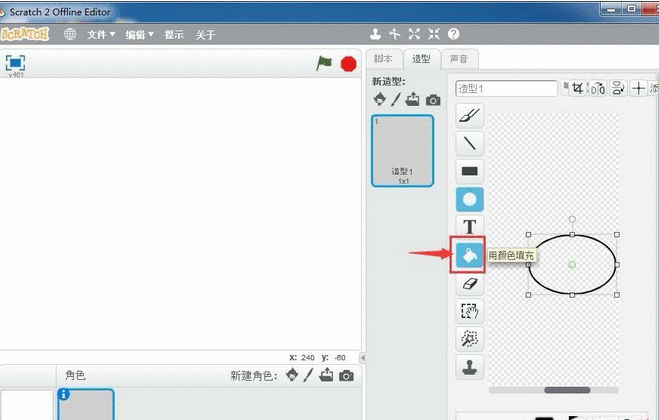Open the globe language selector

click(x=70, y=34)
